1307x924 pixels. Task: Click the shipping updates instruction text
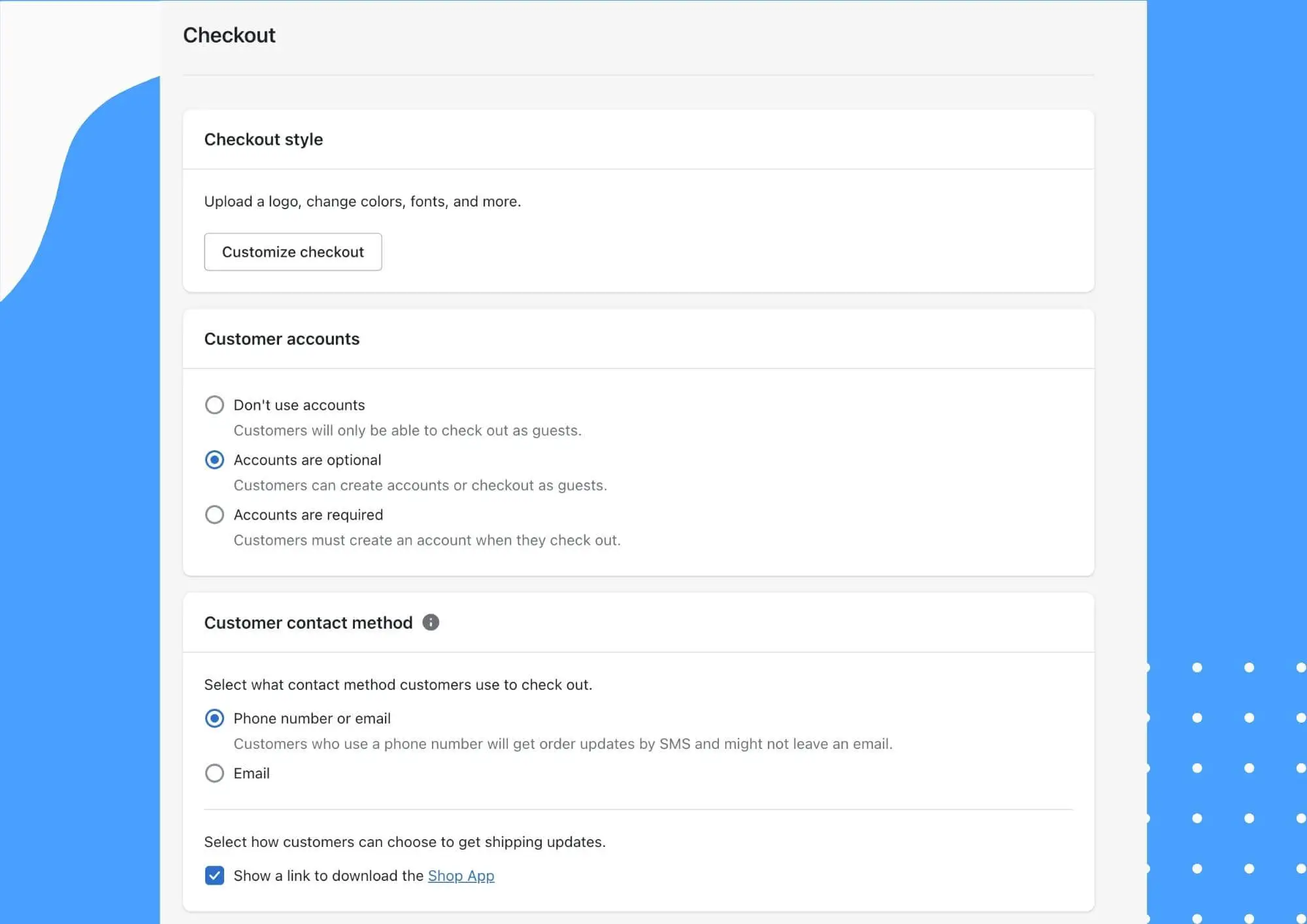coord(405,842)
